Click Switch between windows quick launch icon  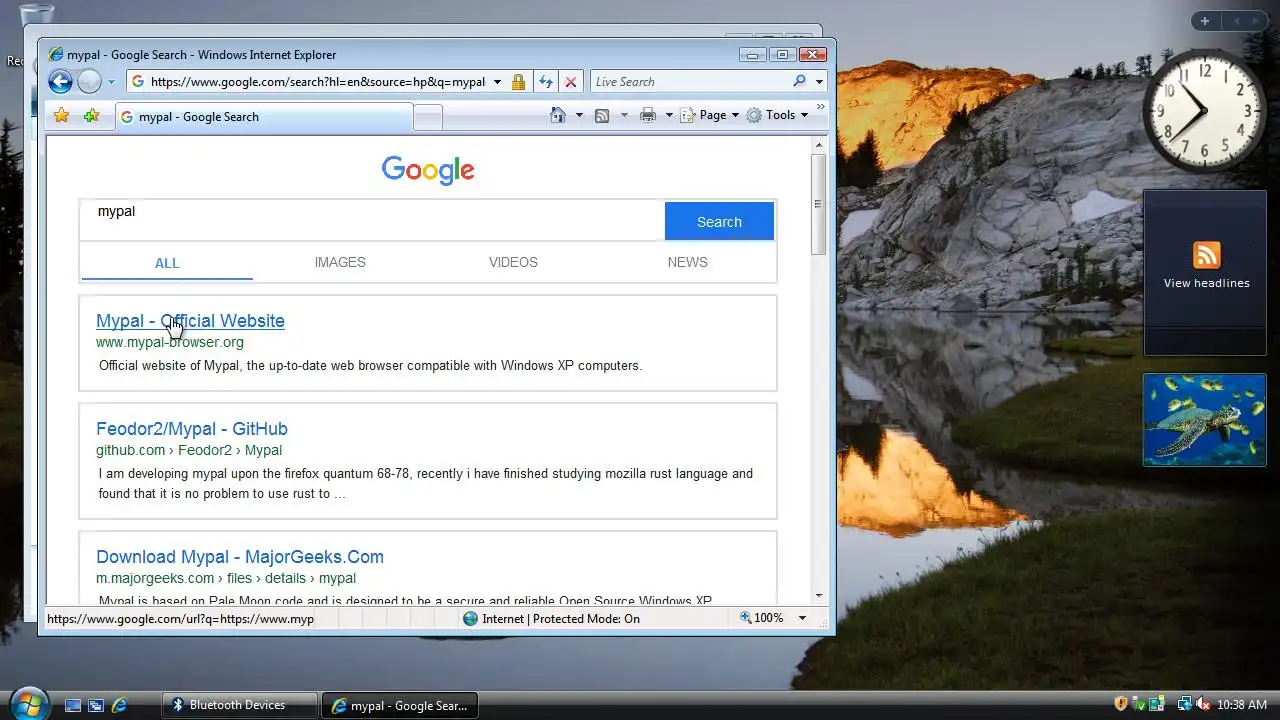coord(96,705)
